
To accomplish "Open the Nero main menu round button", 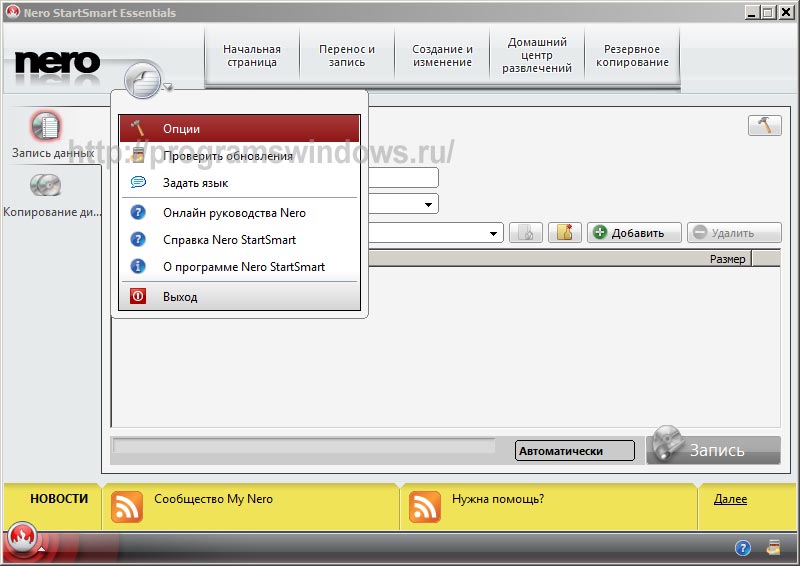I will click(x=142, y=80).
